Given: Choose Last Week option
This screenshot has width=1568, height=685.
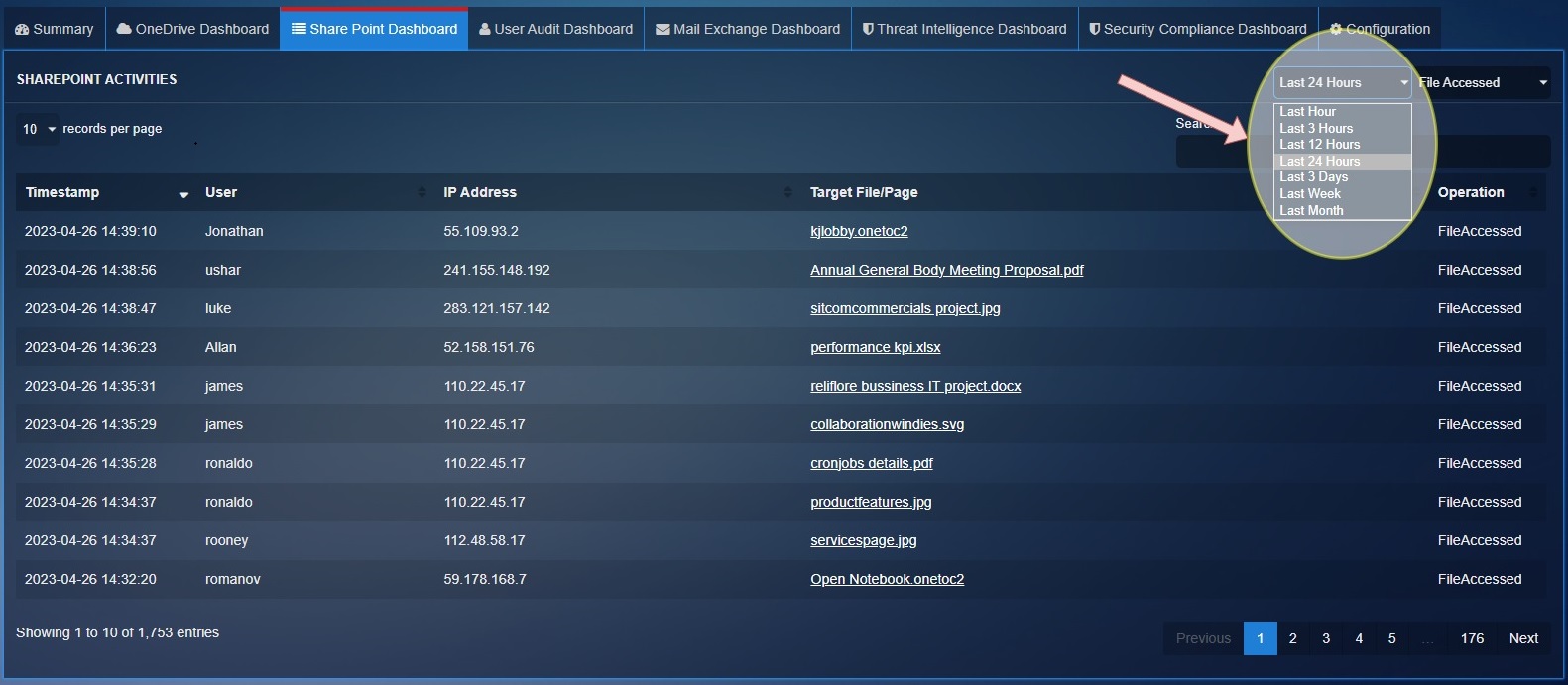Looking at the screenshot, I should (x=1343, y=194).
